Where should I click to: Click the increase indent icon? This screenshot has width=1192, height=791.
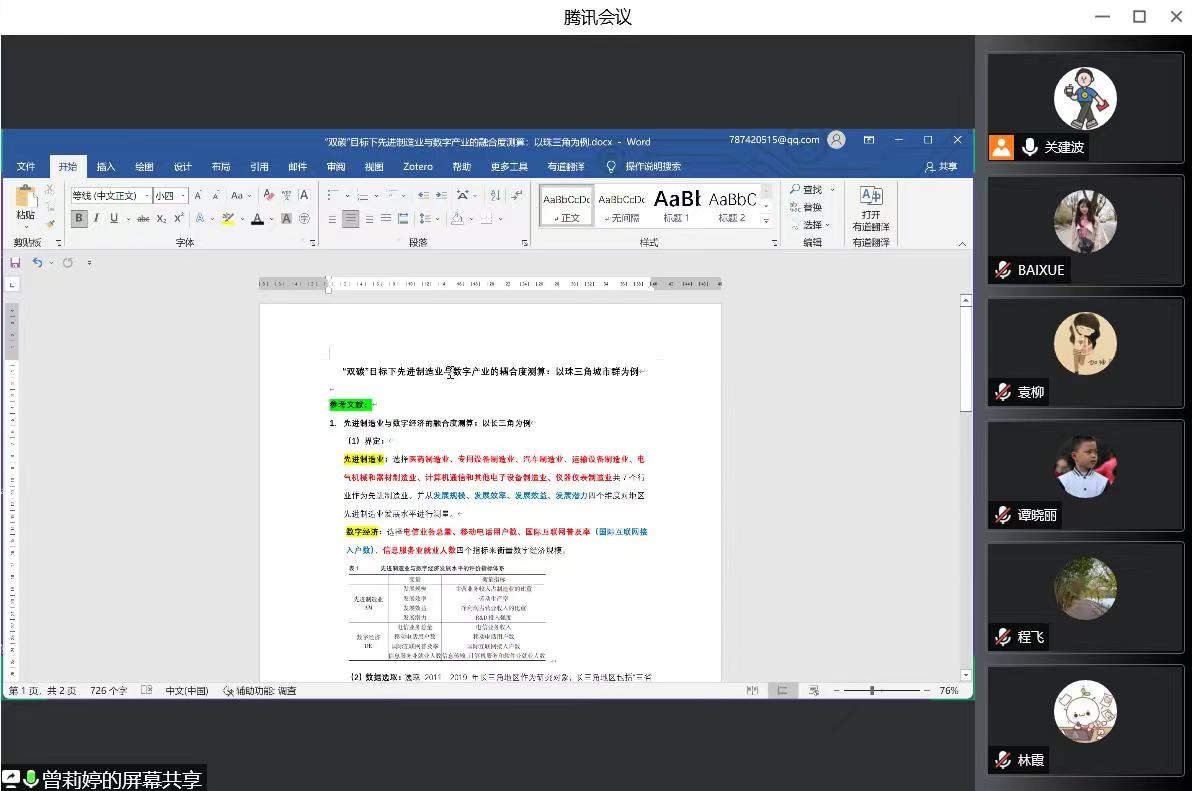(441, 196)
